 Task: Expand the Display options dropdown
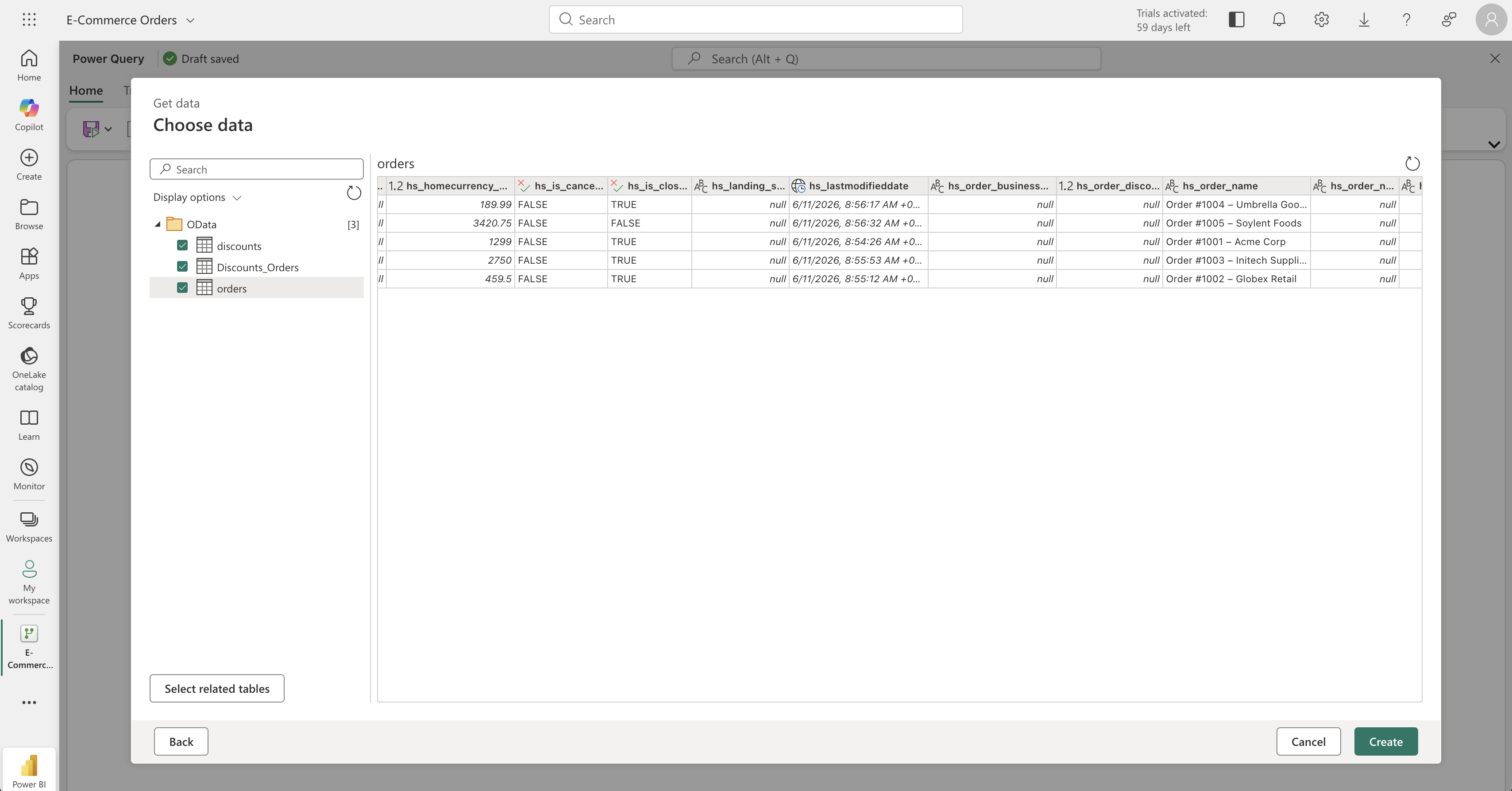coord(197,197)
